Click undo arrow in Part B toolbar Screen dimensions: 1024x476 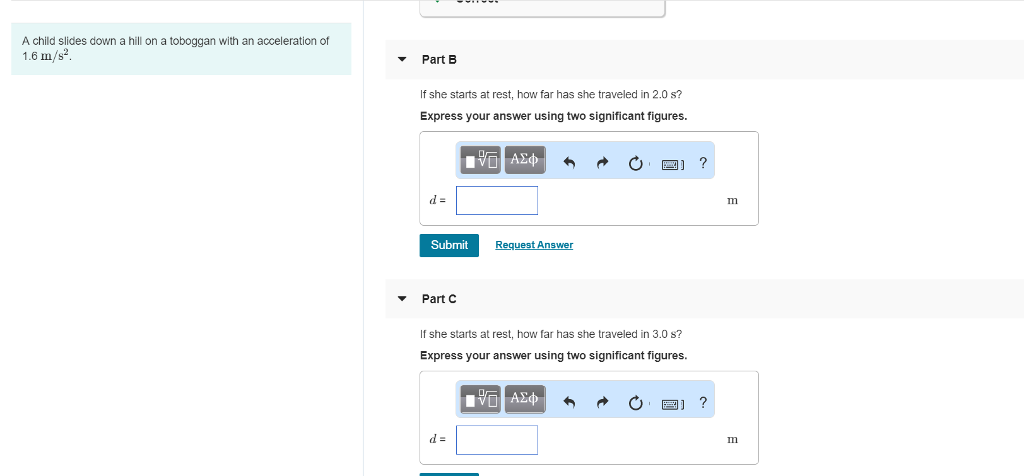[x=569, y=162]
